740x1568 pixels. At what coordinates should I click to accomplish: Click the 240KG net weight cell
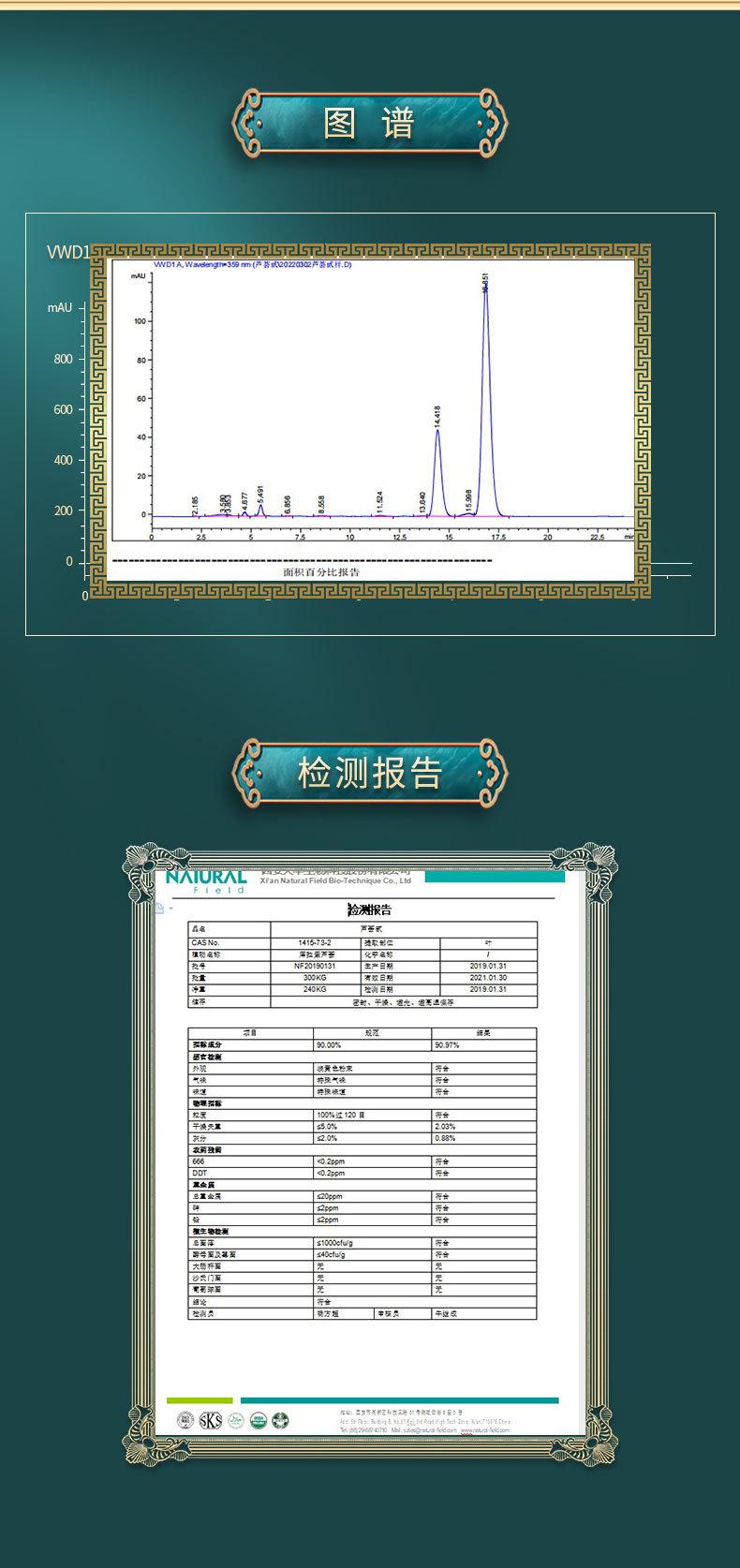click(315, 988)
